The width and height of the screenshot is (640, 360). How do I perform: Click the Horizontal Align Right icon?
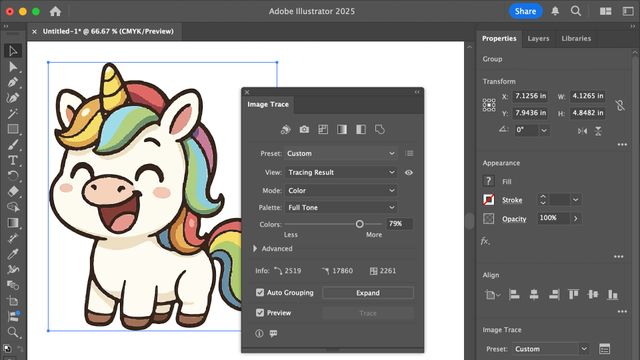coord(554,294)
